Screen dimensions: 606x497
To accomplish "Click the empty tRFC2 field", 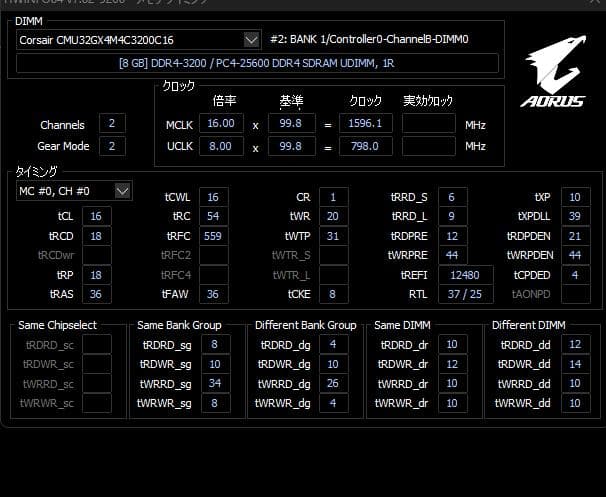I will click(213, 255).
